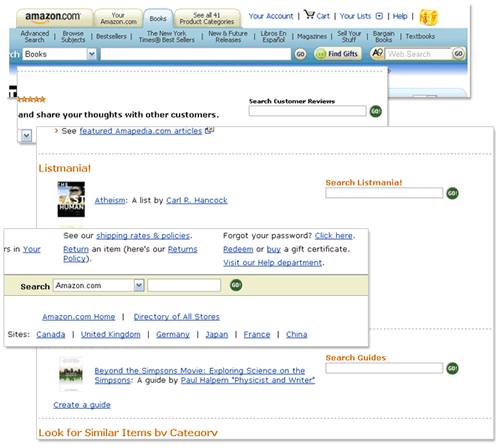The width and height of the screenshot is (500, 448).
Task: Click the A9 web search icon
Action: pyautogui.click(x=377, y=54)
